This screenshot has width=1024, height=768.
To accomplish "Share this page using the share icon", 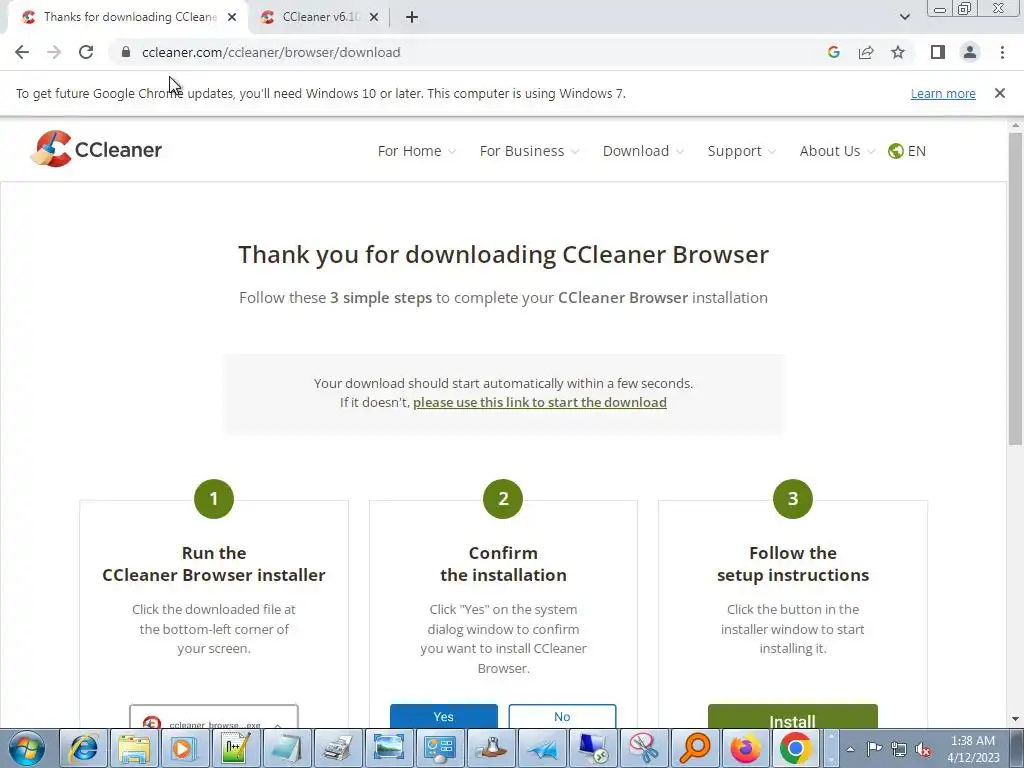I will [866, 52].
